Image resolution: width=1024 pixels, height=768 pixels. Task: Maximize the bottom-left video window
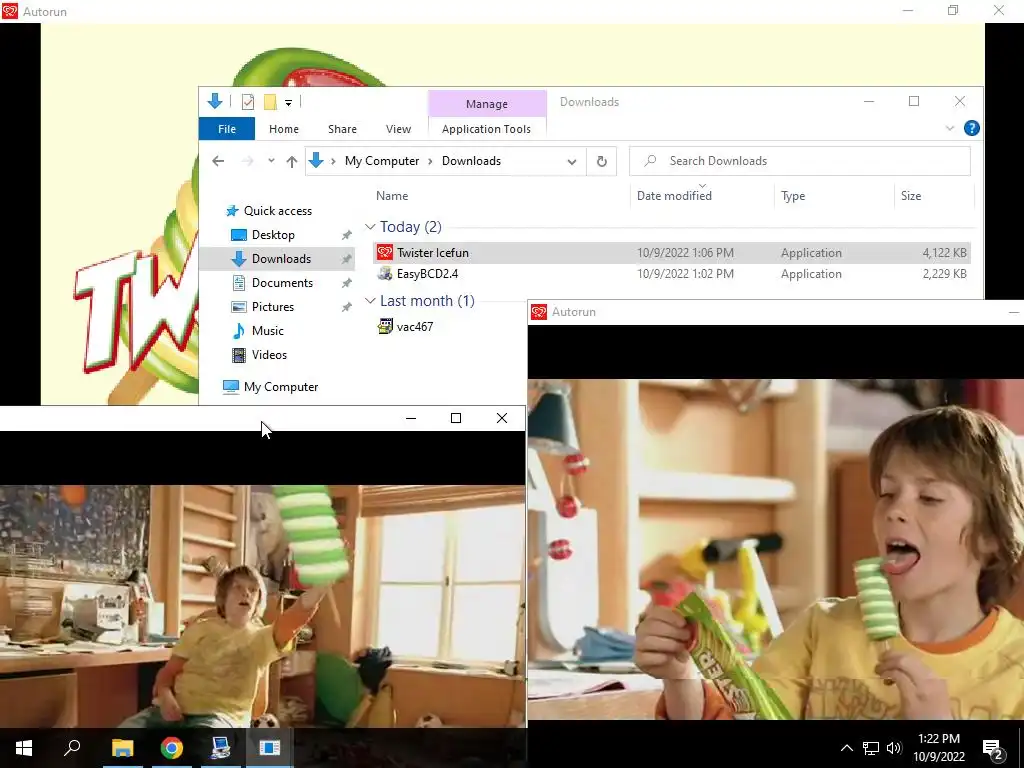456,418
